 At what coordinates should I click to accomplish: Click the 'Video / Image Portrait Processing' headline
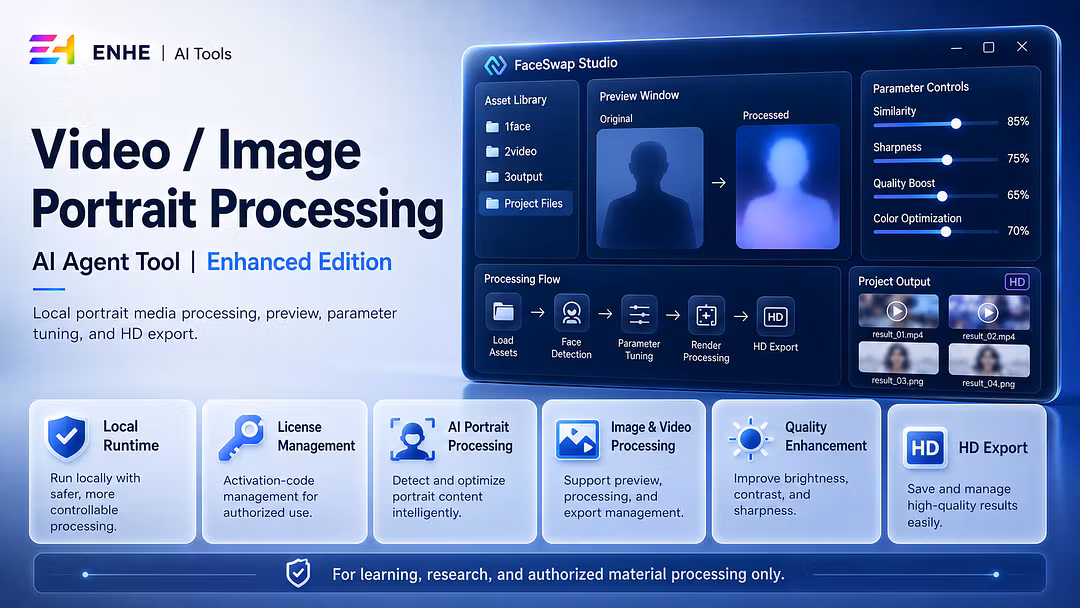coord(238,180)
